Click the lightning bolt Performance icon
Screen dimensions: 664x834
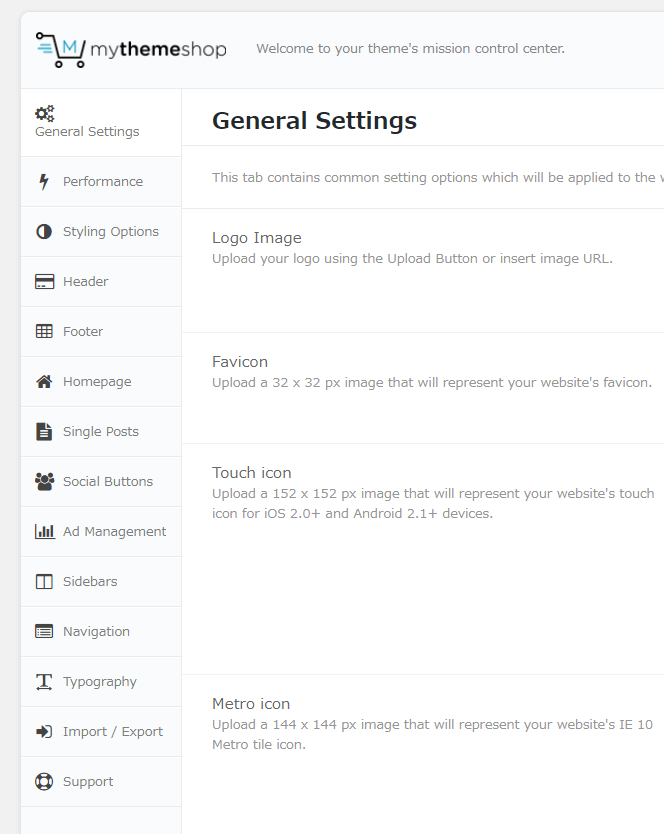[x=44, y=181]
